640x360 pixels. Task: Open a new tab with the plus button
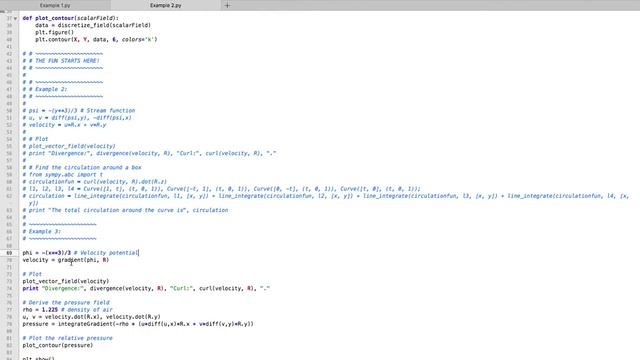click(227, 5)
